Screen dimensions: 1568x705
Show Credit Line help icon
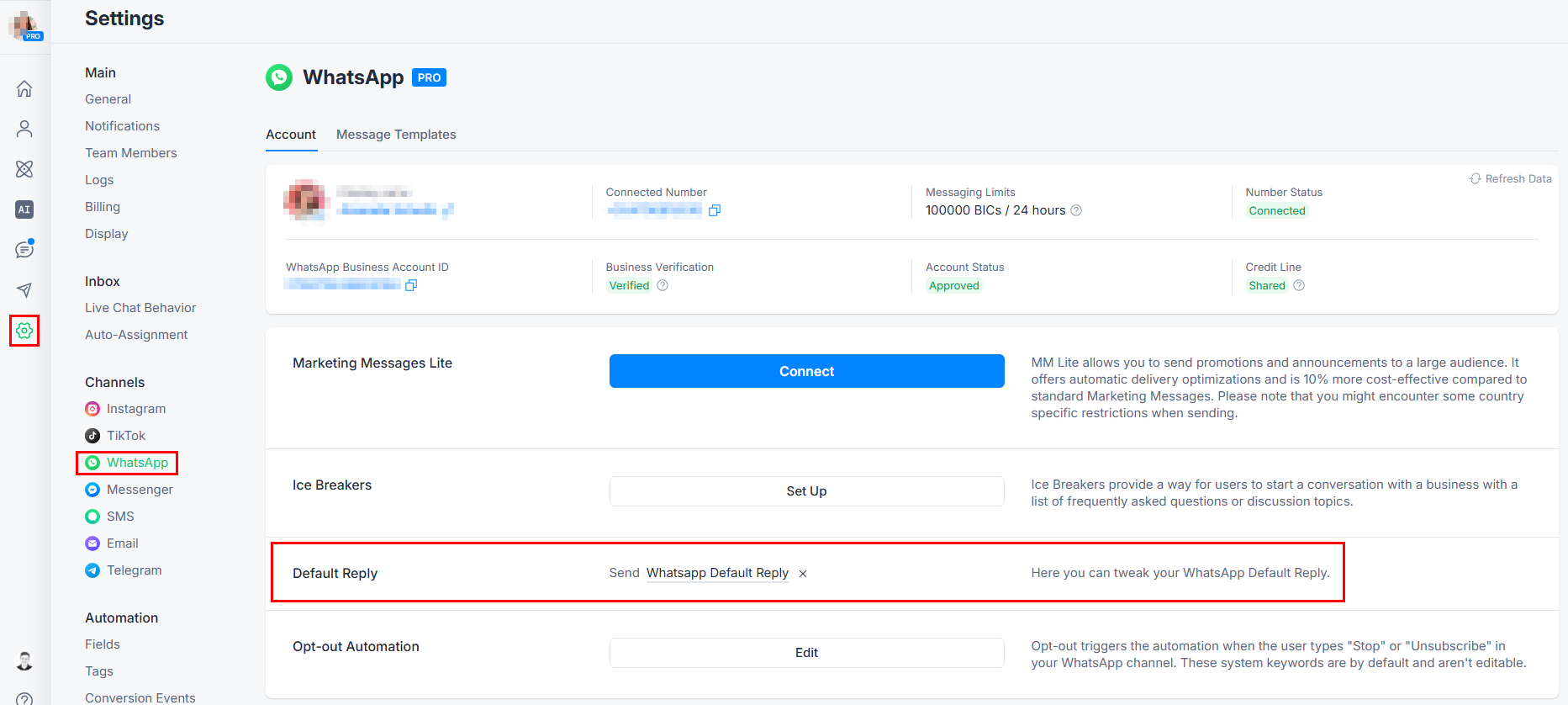pos(1299,285)
